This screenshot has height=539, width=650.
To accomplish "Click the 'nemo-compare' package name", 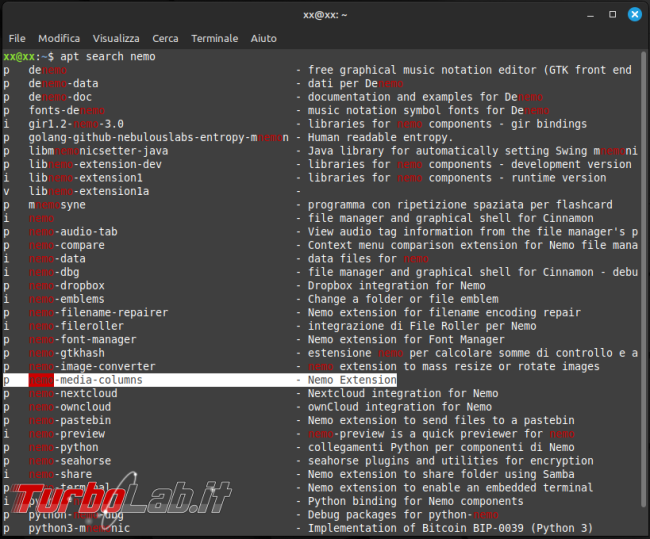I will 66,245.
